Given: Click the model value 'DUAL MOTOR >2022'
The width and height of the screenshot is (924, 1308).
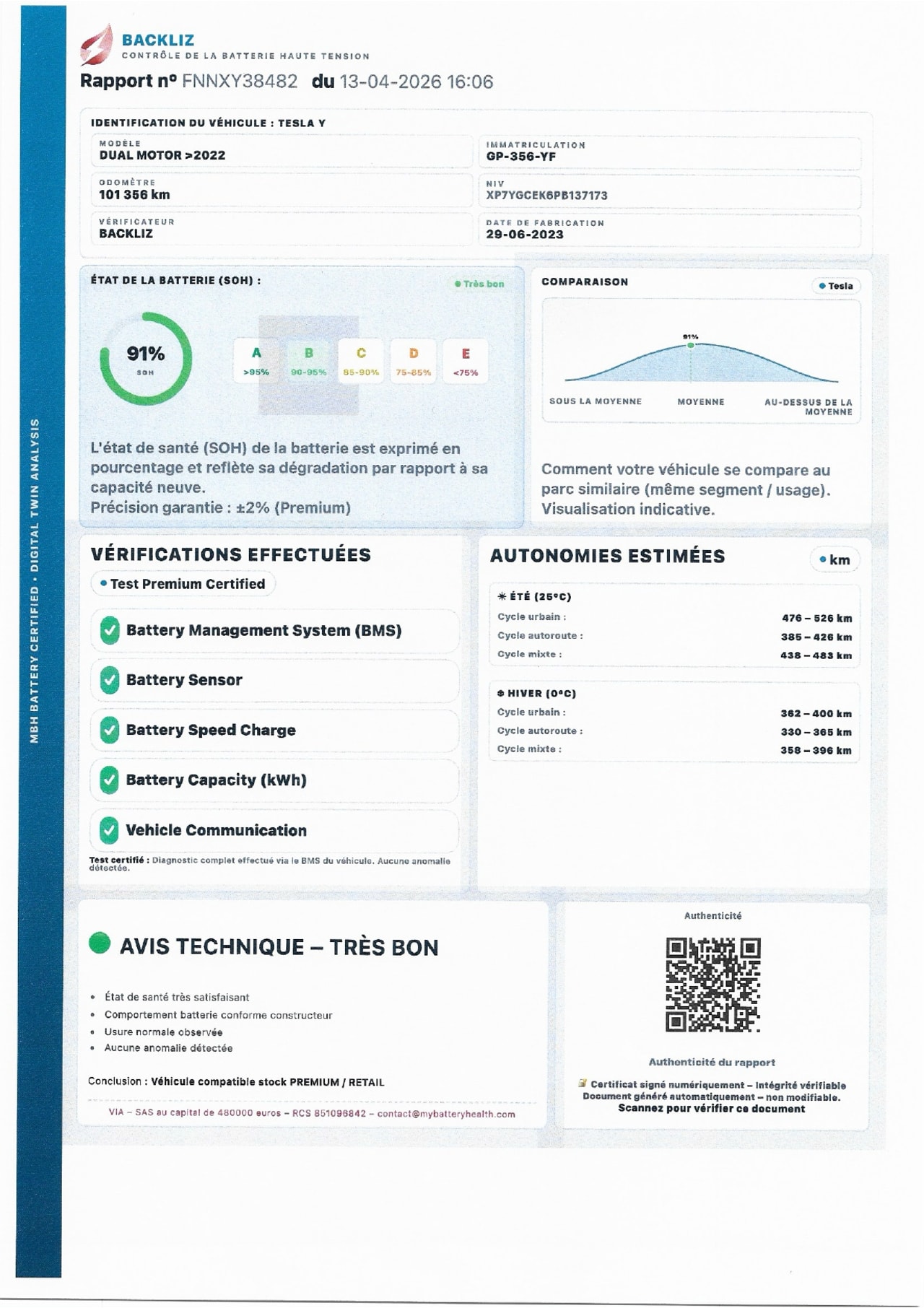Looking at the screenshot, I should point(162,155).
